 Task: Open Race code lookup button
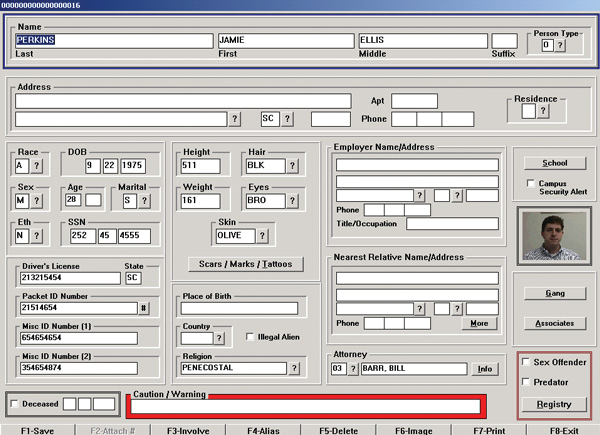tap(36, 166)
